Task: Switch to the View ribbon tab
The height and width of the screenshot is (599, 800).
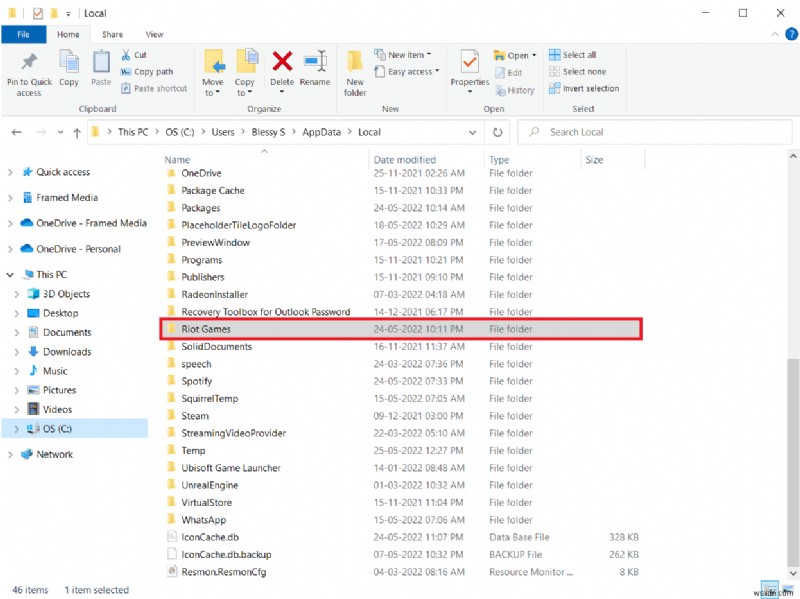Action: point(154,33)
